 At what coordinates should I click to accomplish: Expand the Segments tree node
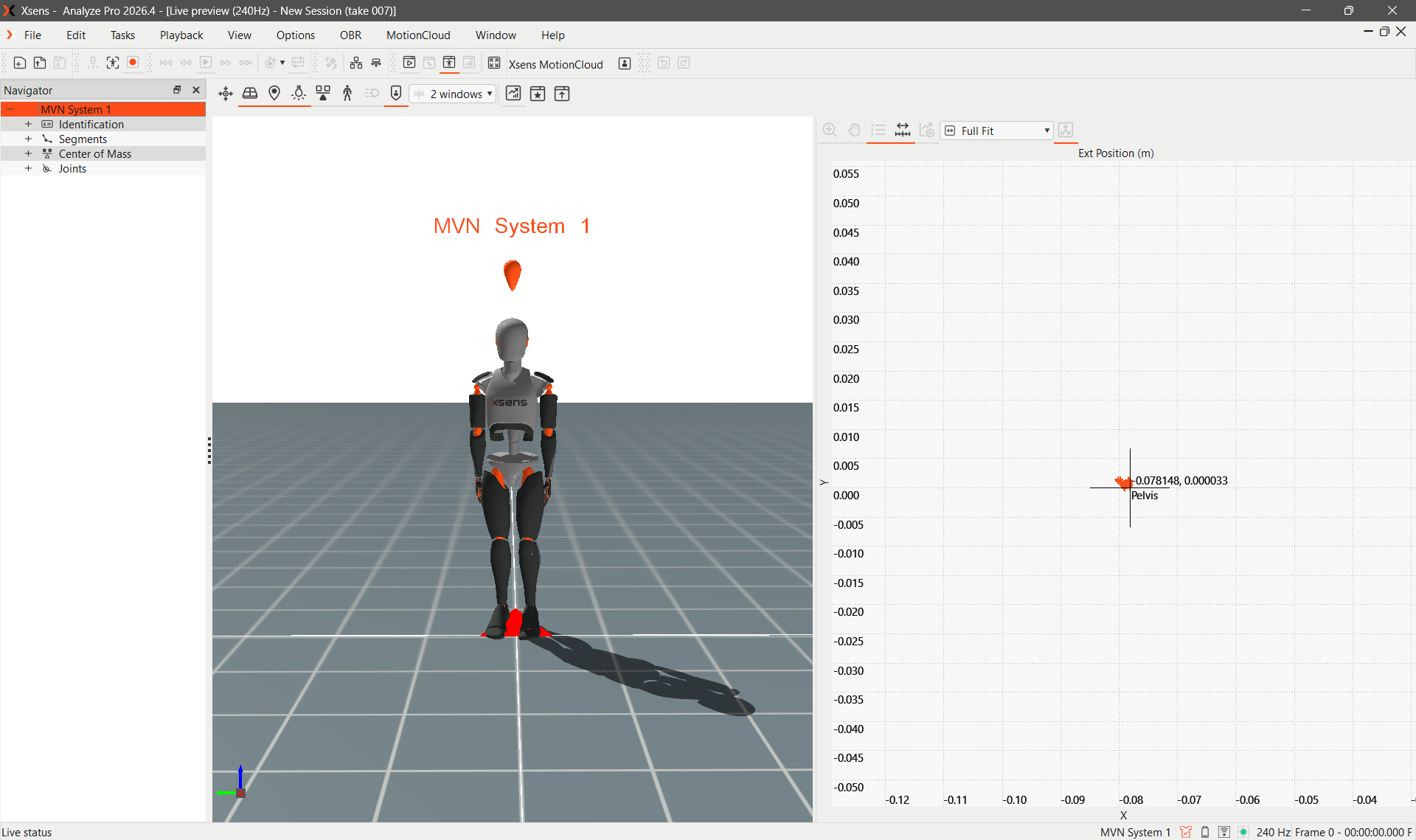(x=28, y=139)
